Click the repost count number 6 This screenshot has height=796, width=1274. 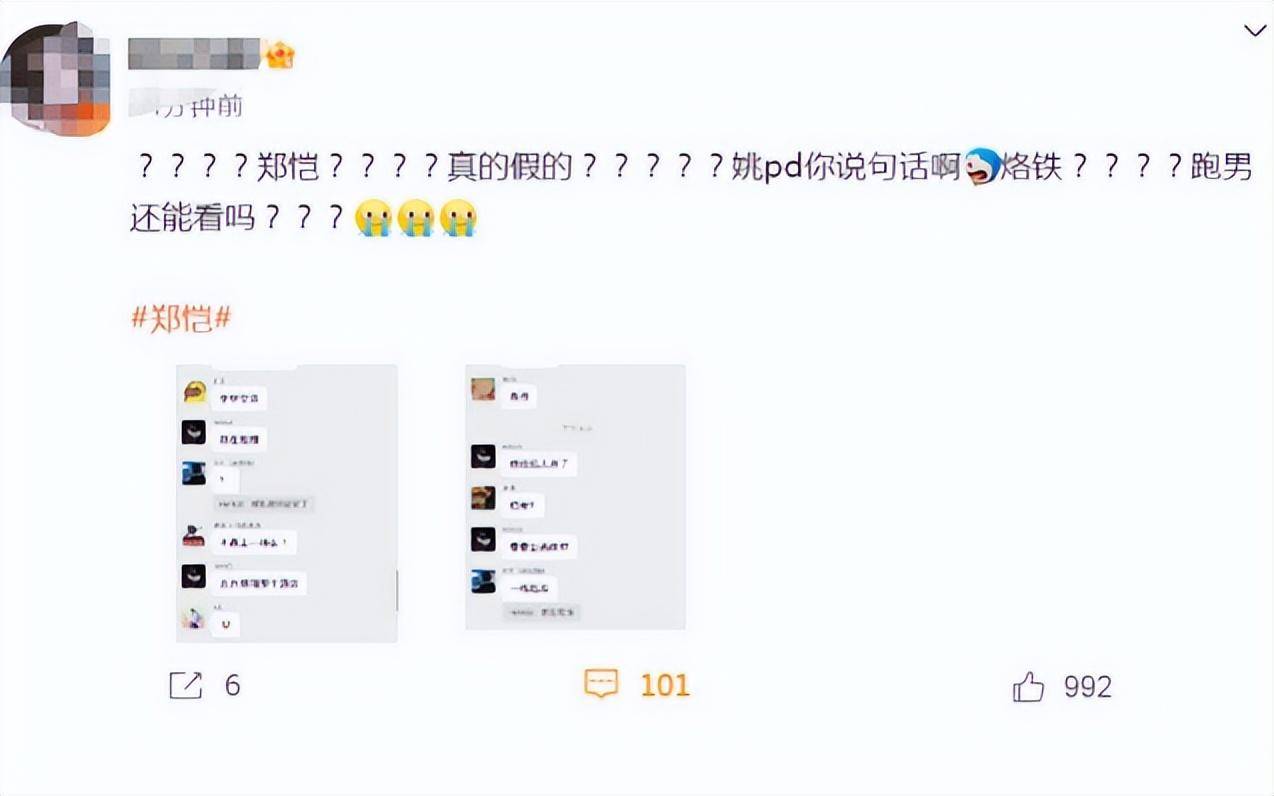[232, 685]
